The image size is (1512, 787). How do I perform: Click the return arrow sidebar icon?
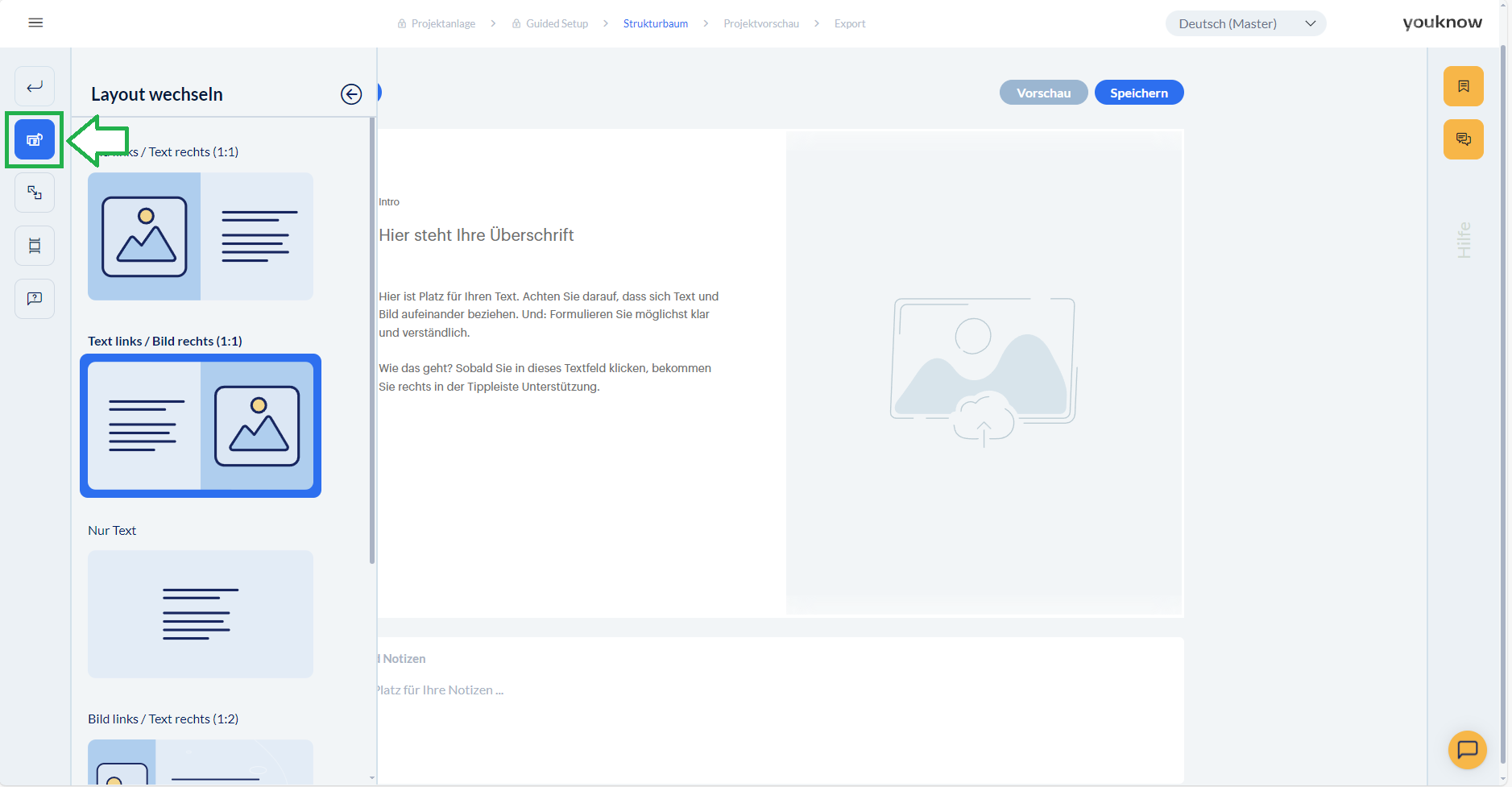[x=35, y=86]
